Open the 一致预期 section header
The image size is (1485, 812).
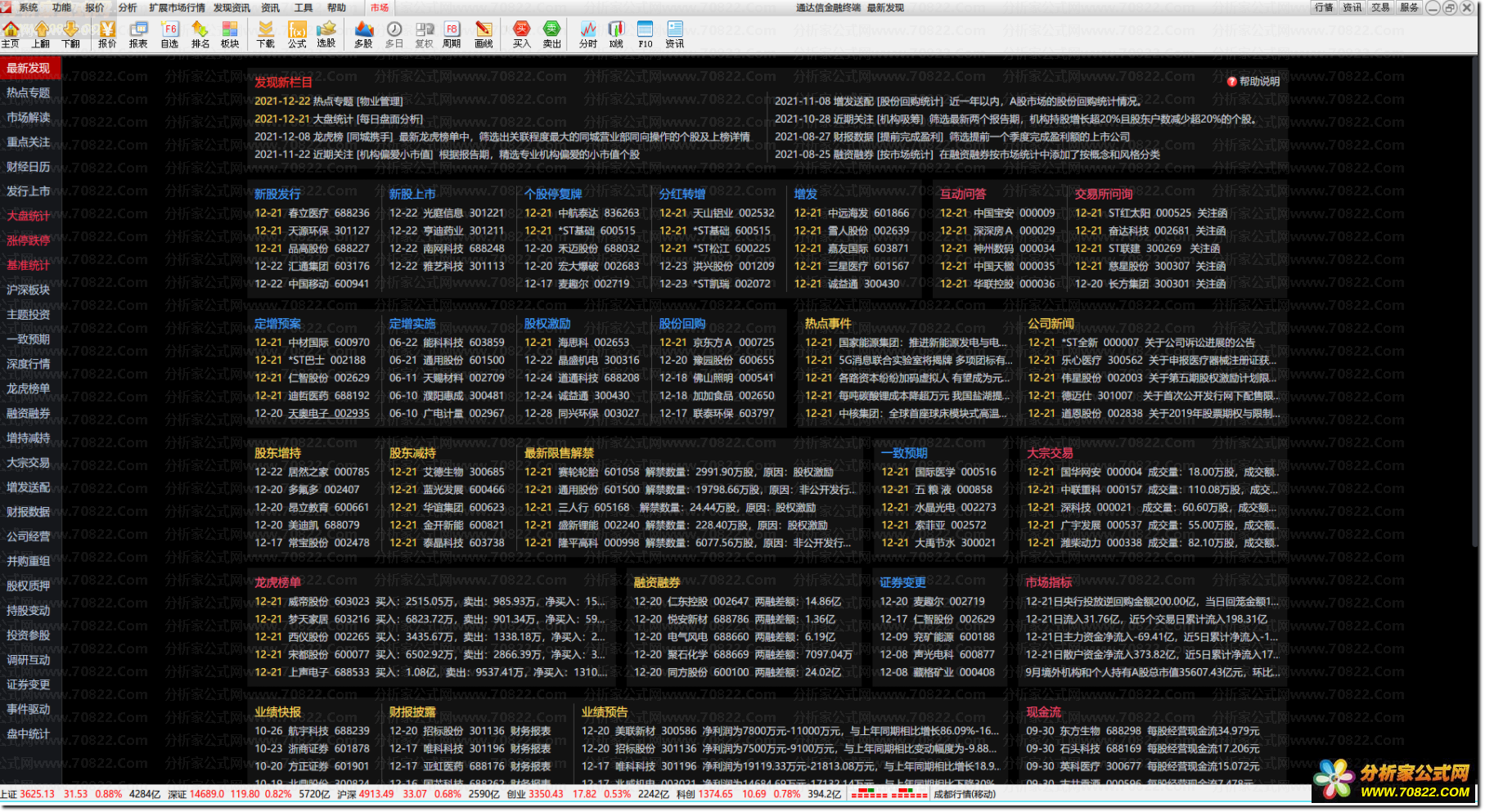click(904, 453)
